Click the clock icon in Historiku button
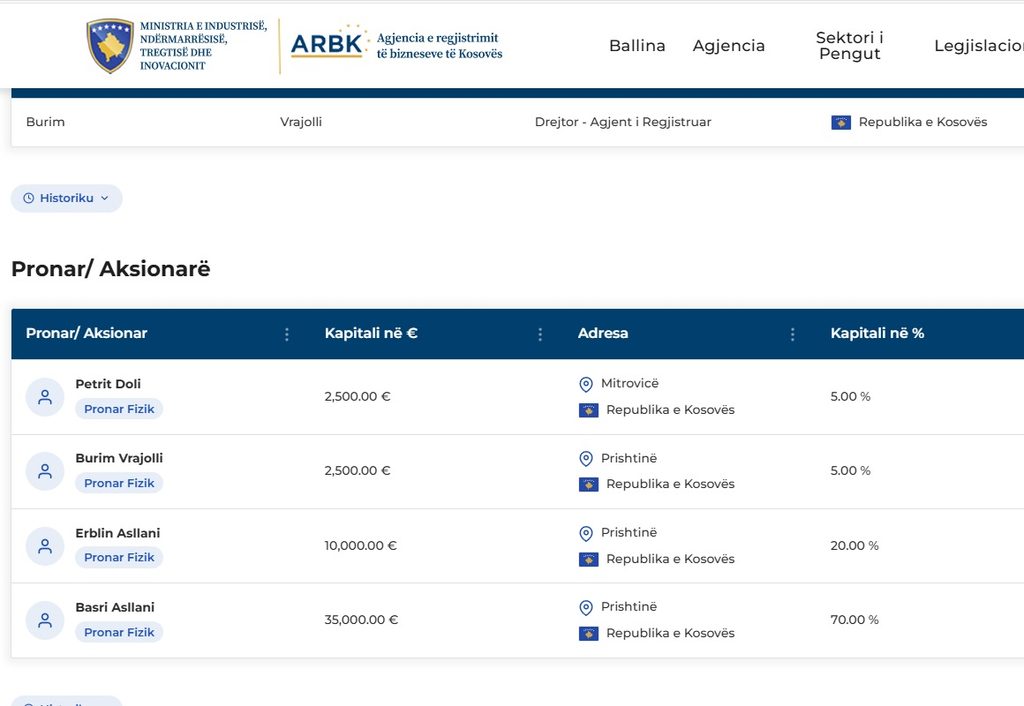 click(x=29, y=198)
